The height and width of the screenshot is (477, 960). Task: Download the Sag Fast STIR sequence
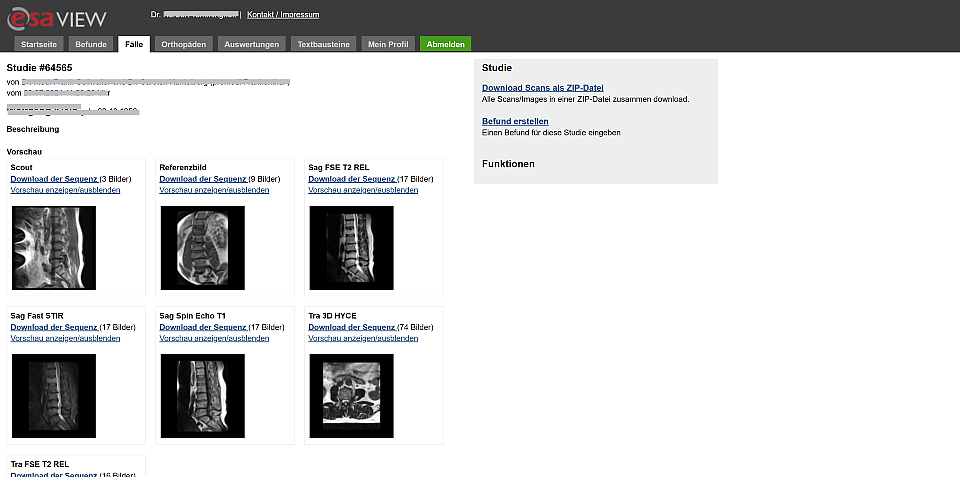(54, 327)
